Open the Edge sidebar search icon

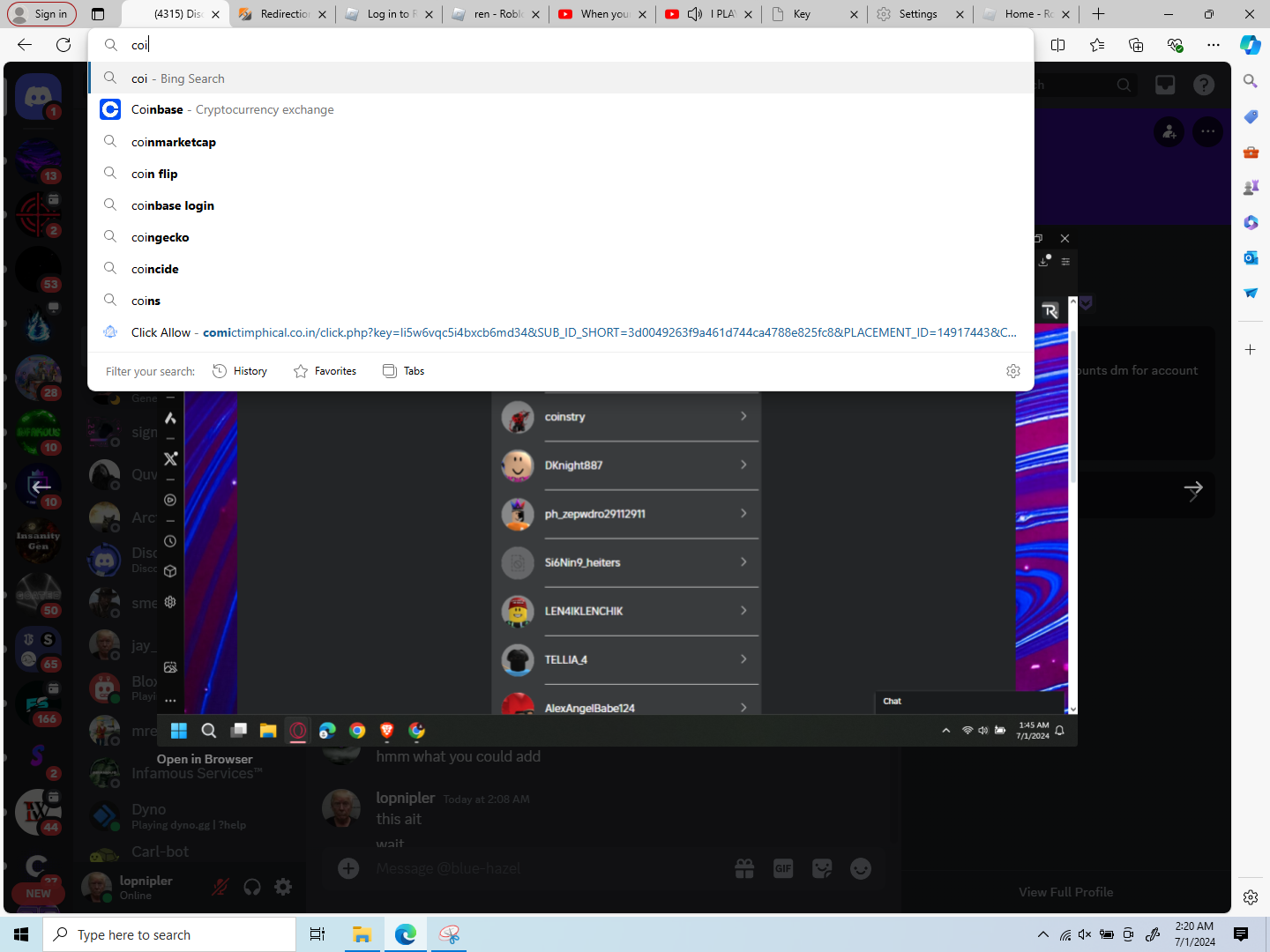(x=1250, y=81)
